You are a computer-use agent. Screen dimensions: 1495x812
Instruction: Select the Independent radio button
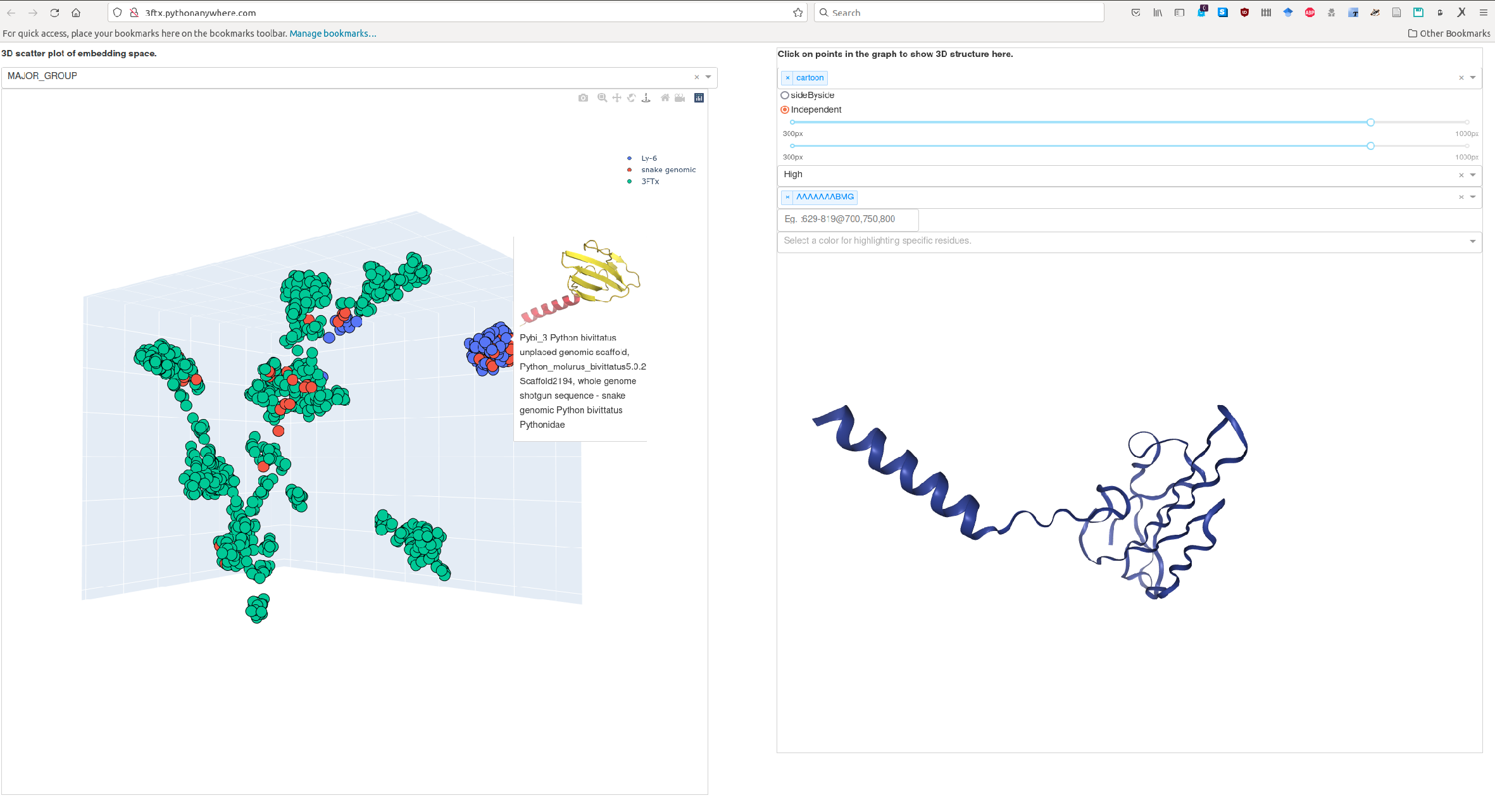[785, 109]
